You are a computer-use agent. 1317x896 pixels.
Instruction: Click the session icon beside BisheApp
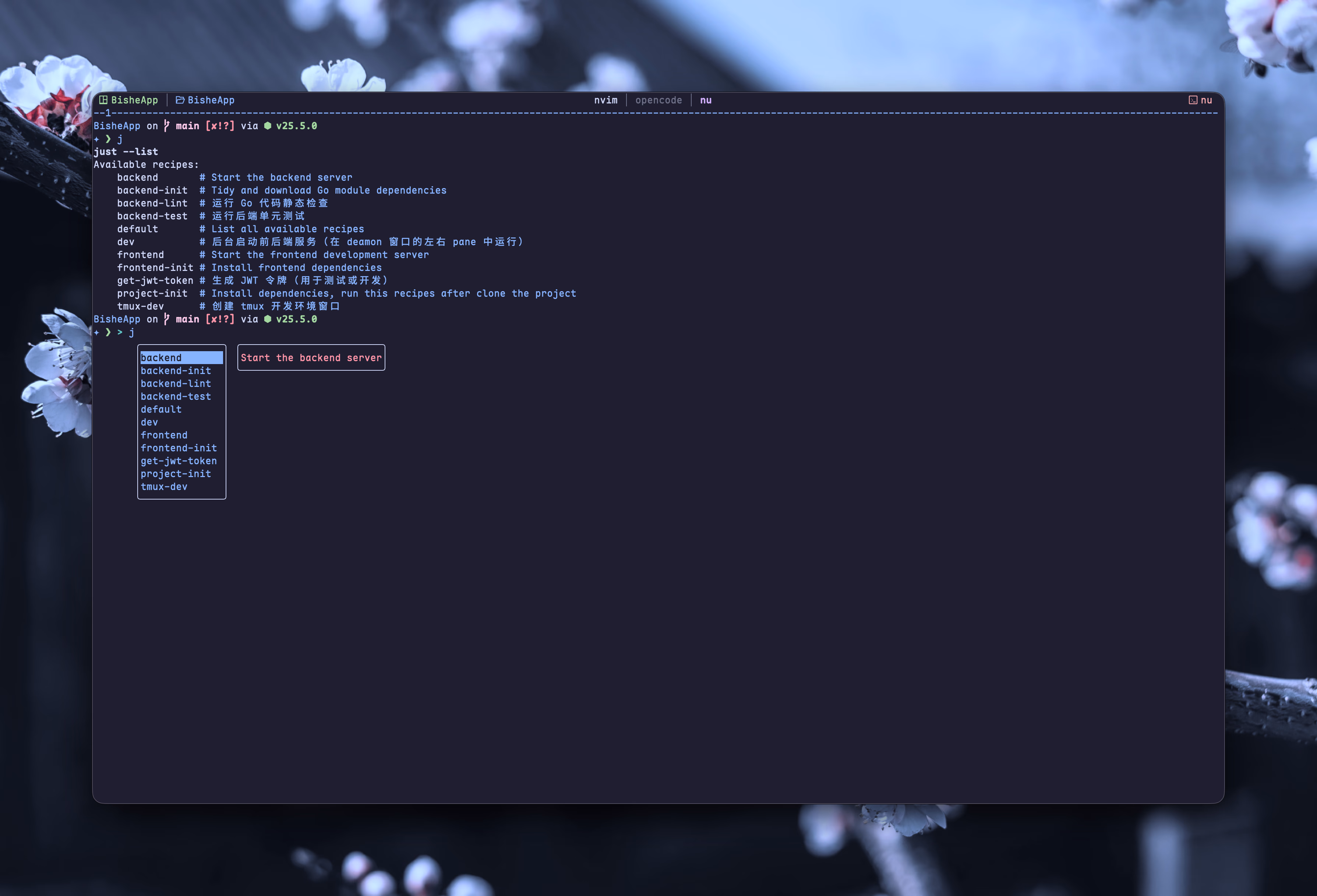click(103, 100)
